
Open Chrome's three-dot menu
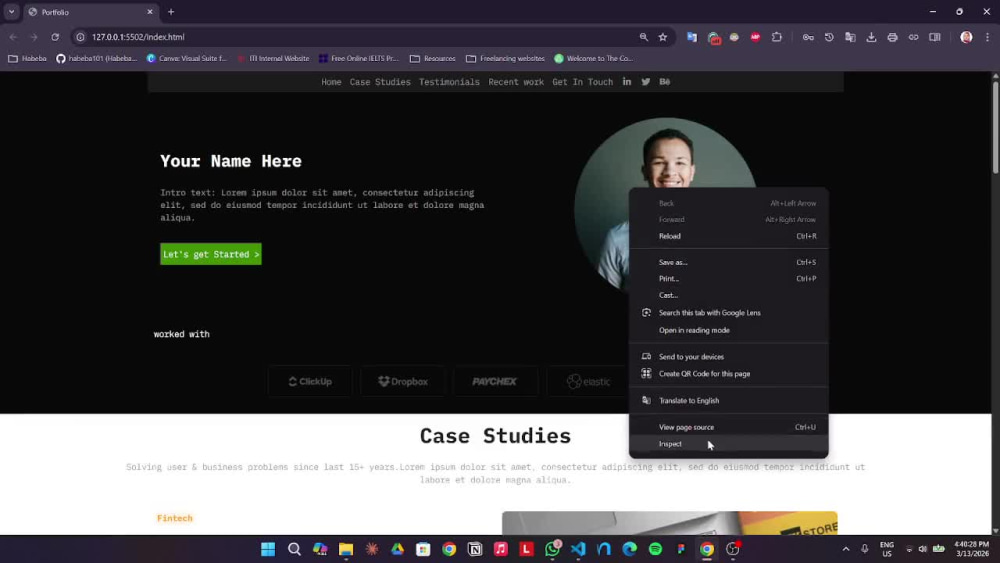(987, 37)
